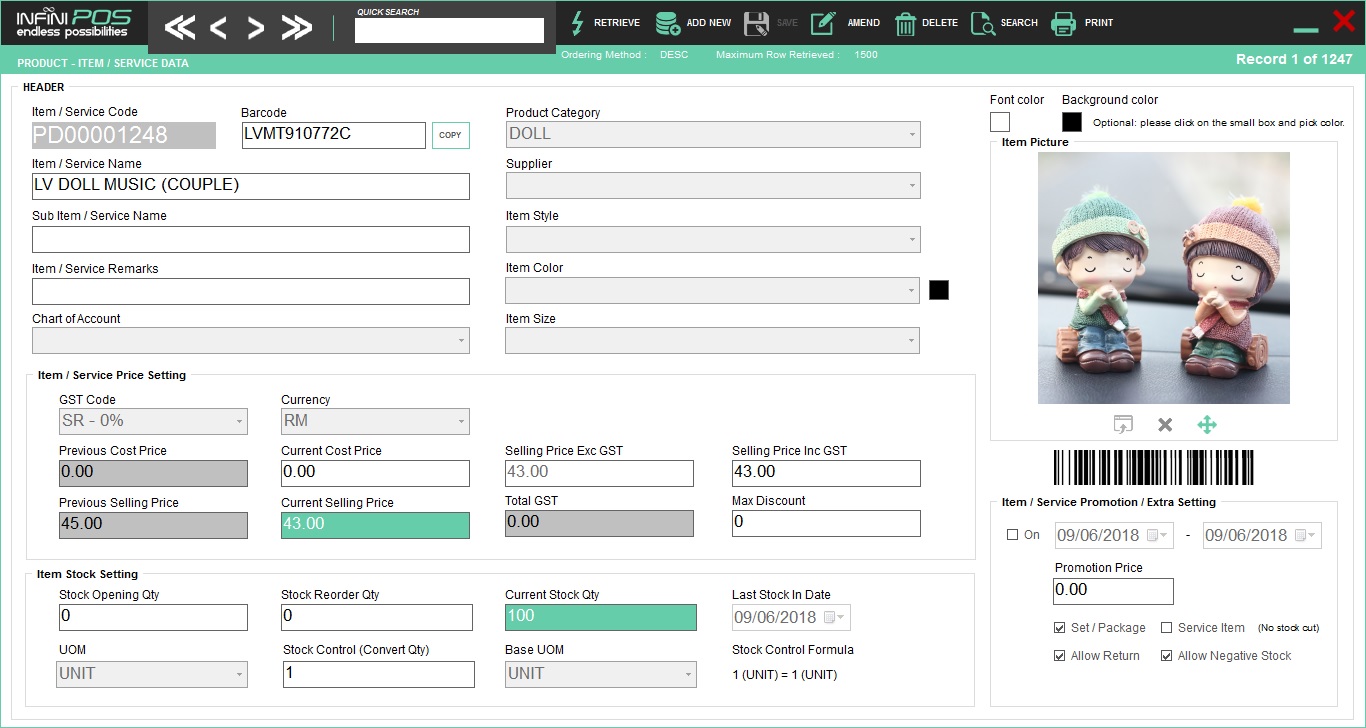
Task: Go to next record arrow
Action: pos(255,28)
